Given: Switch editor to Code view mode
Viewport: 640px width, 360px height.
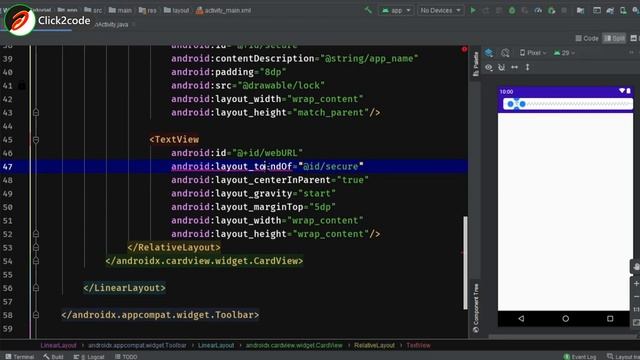Looking at the screenshot, I should click(587, 38).
